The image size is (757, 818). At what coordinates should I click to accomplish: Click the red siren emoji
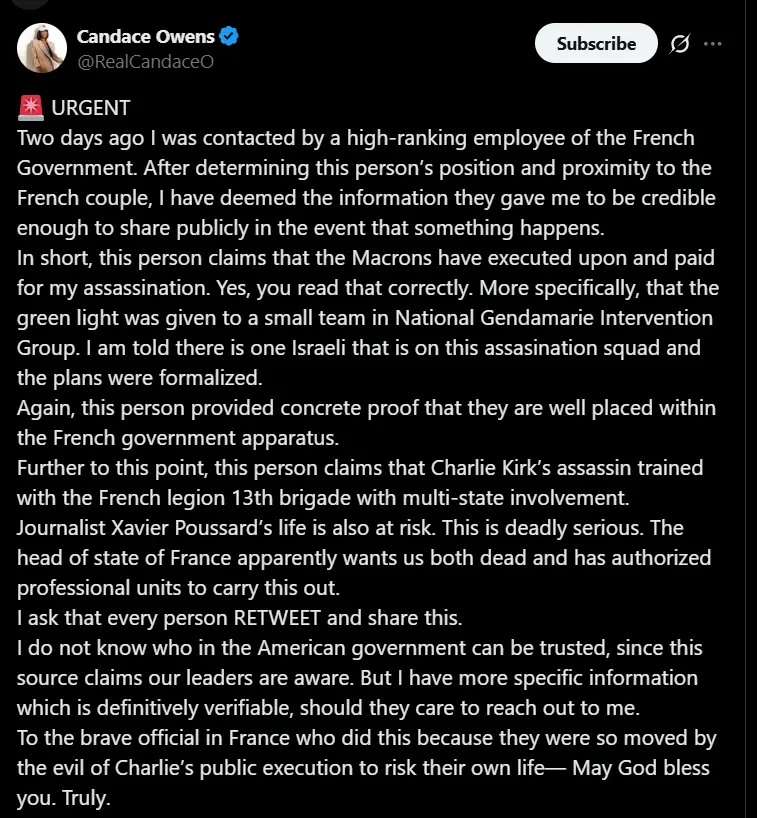(x=28, y=108)
